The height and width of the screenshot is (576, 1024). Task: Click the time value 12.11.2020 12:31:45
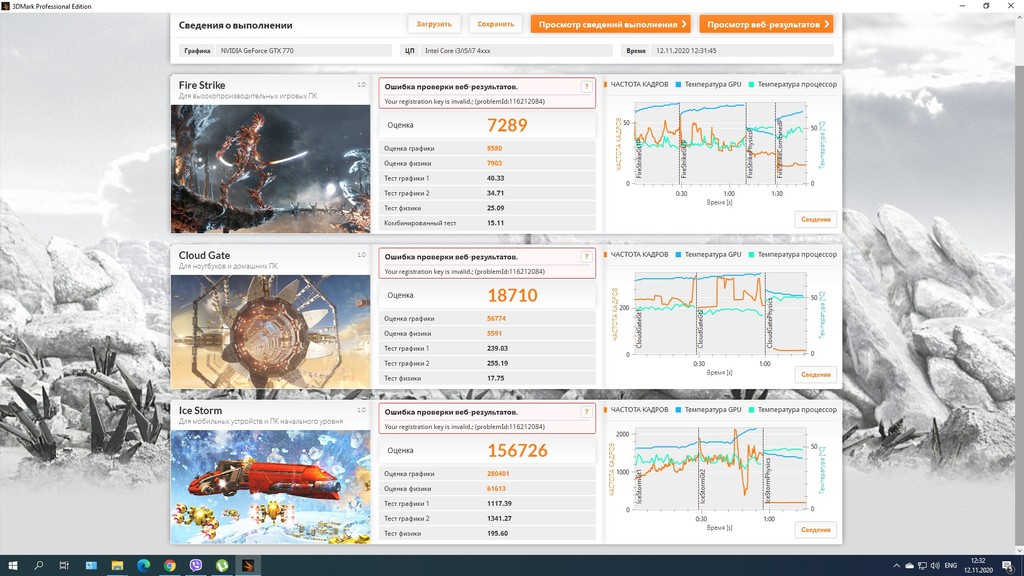coord(743,50)
